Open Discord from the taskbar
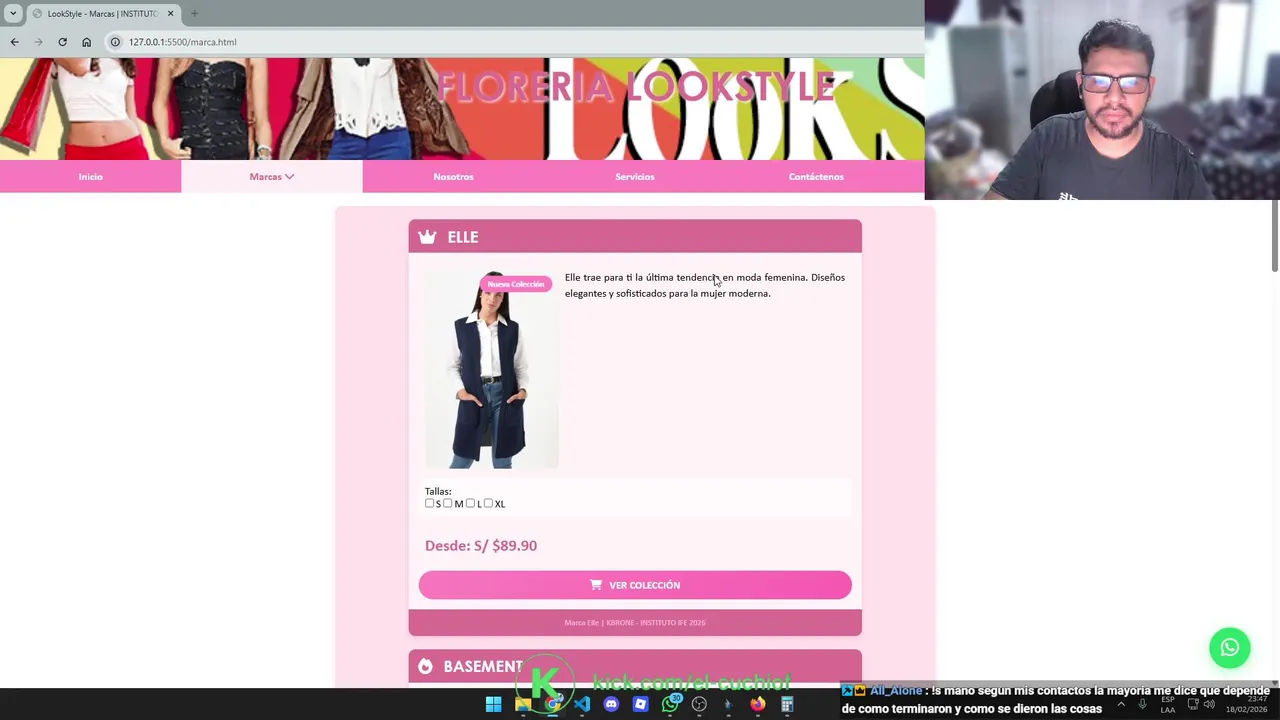 [611, 704]
